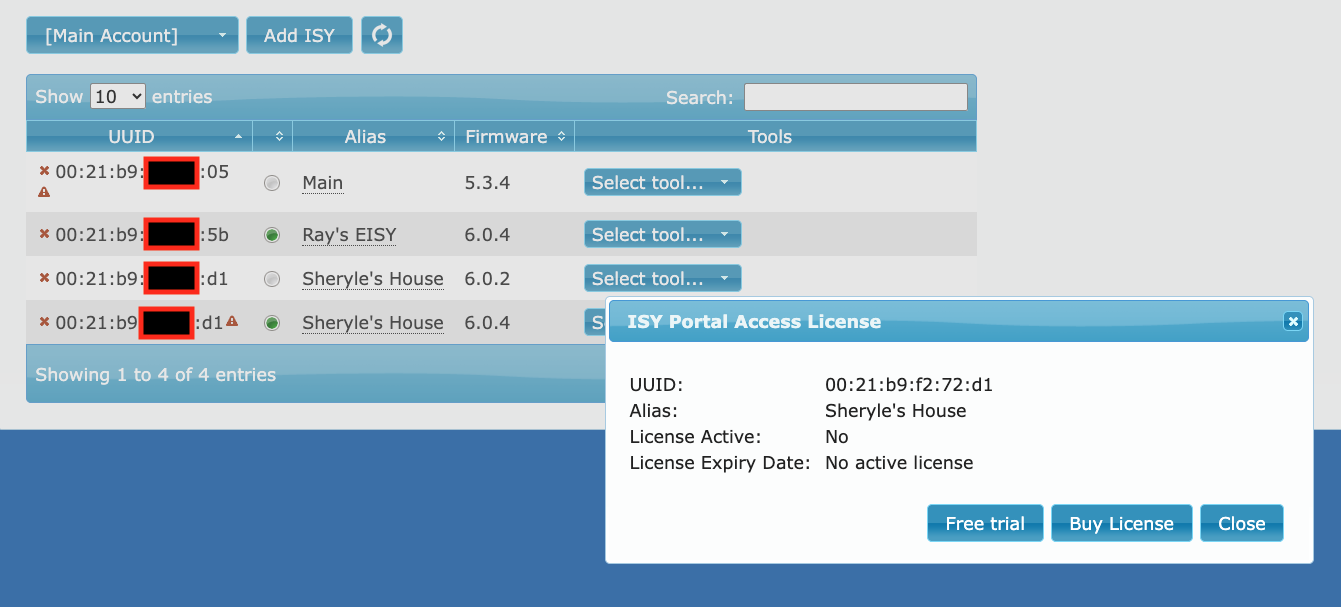Click the warning triangle under the Main UUID
1341x607 pixels.
(x=44, y=192)
